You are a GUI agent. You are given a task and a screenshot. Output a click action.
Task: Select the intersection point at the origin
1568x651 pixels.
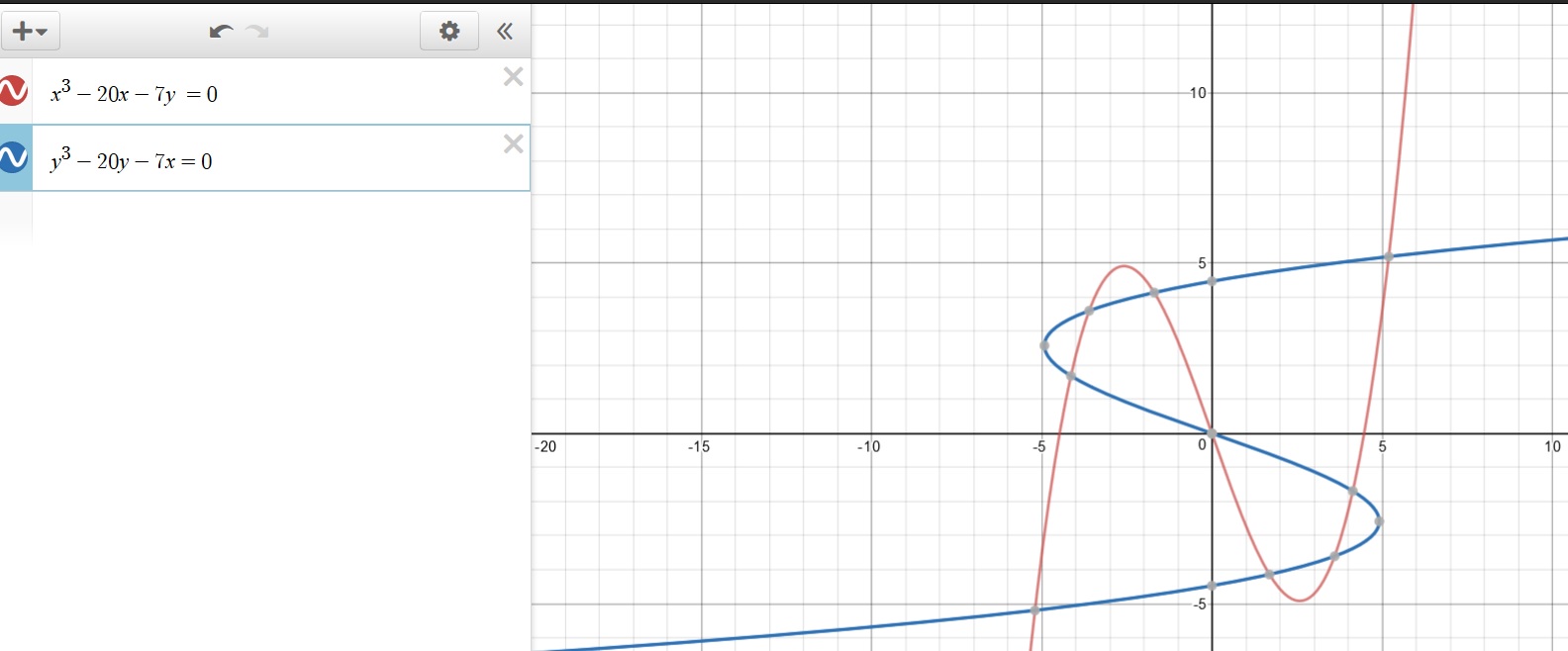pos(1212,433)
